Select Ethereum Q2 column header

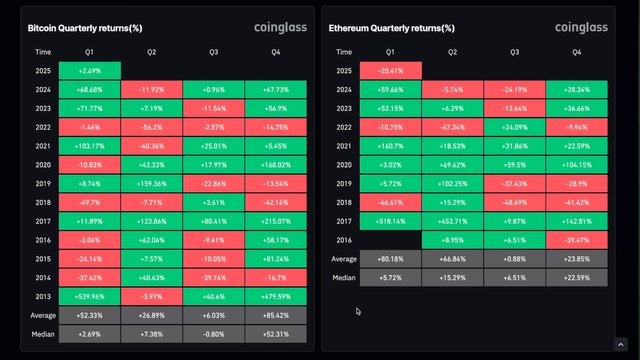pos(452,52)
